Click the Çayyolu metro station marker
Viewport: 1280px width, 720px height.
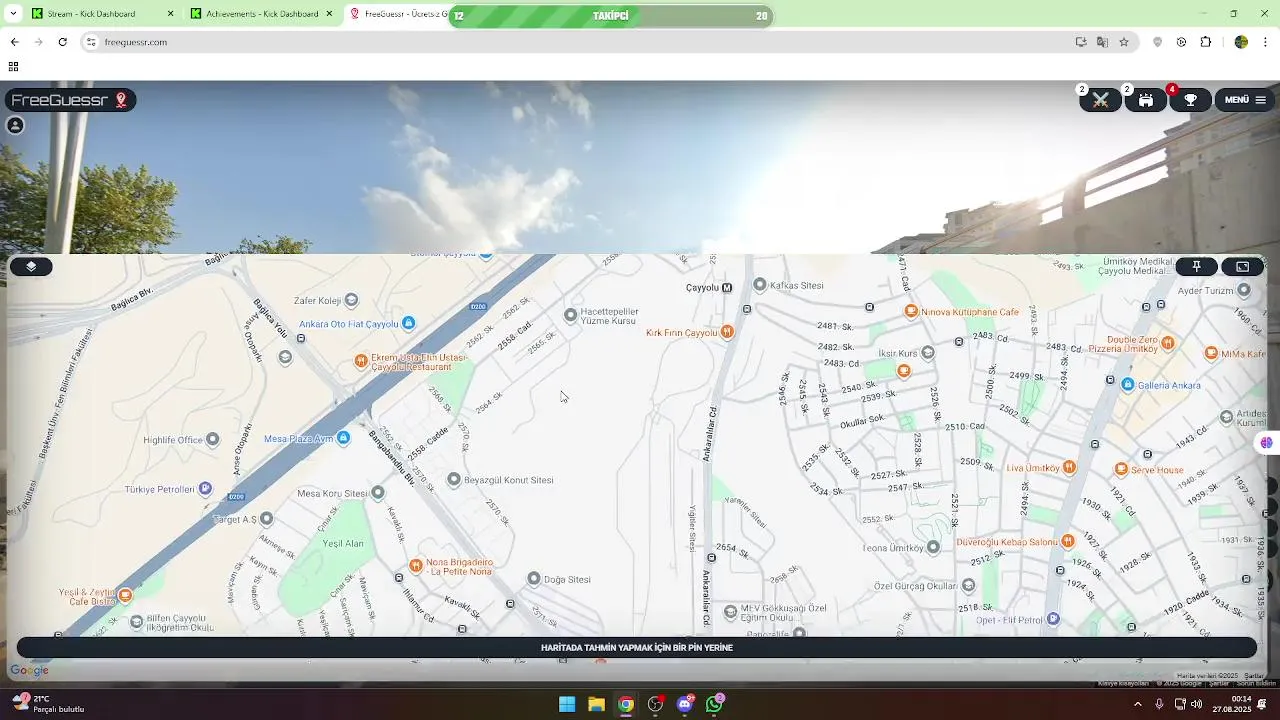(727, 287)
